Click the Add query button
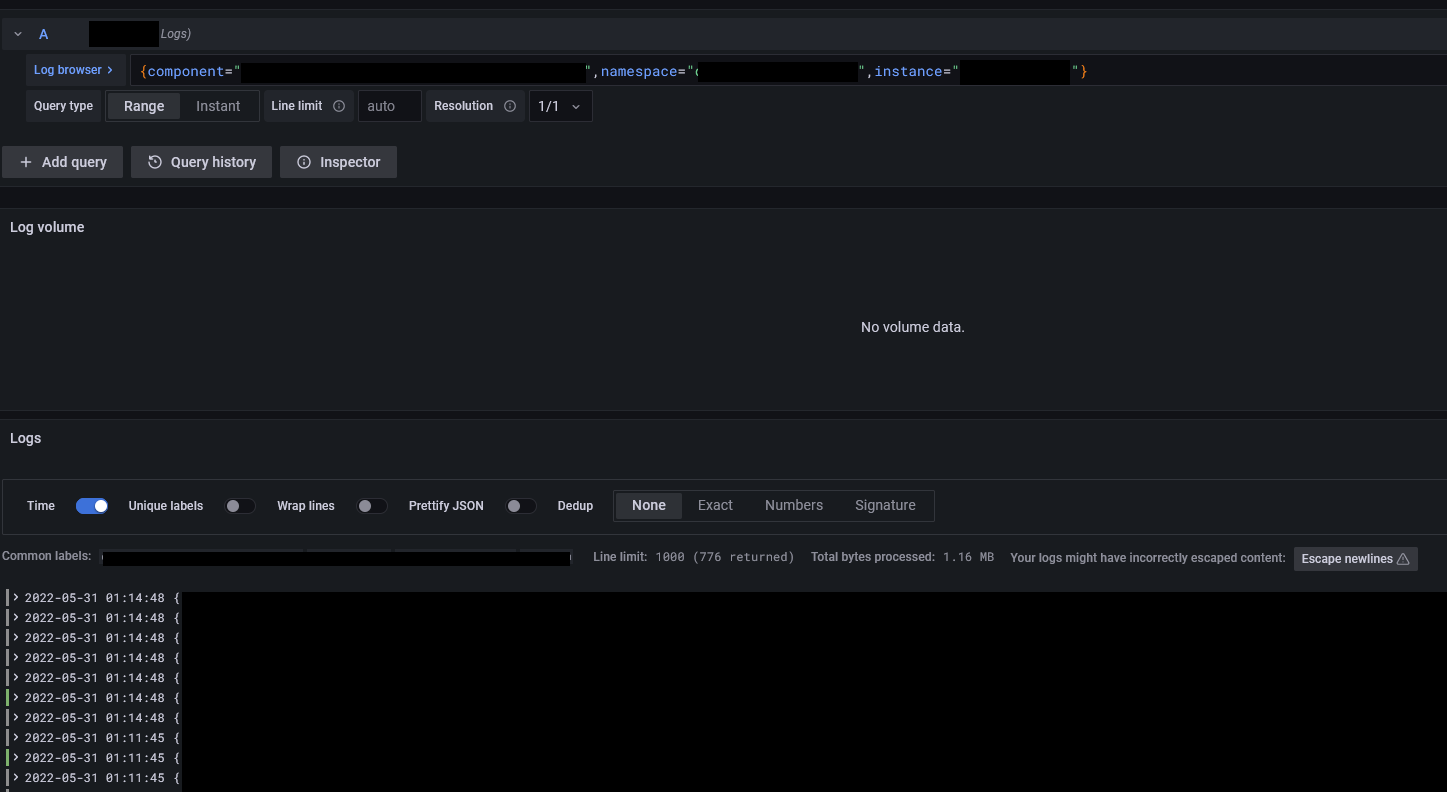The image size is (1447, 792). pos(62,161)
